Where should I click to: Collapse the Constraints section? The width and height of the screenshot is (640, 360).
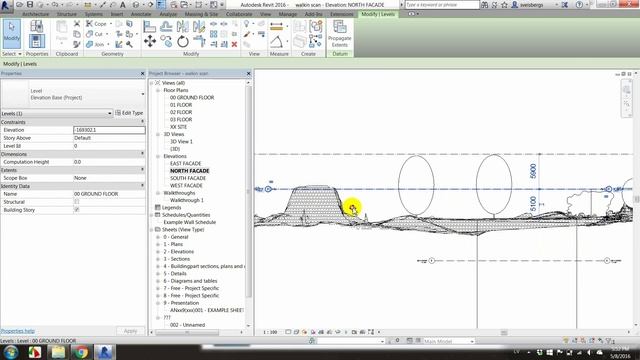[142, 122]
